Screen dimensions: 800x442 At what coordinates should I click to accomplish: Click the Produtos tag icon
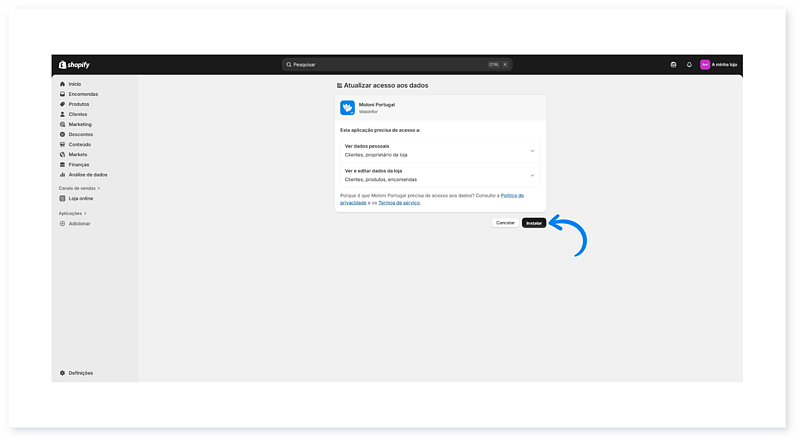[x=62, y=104]
